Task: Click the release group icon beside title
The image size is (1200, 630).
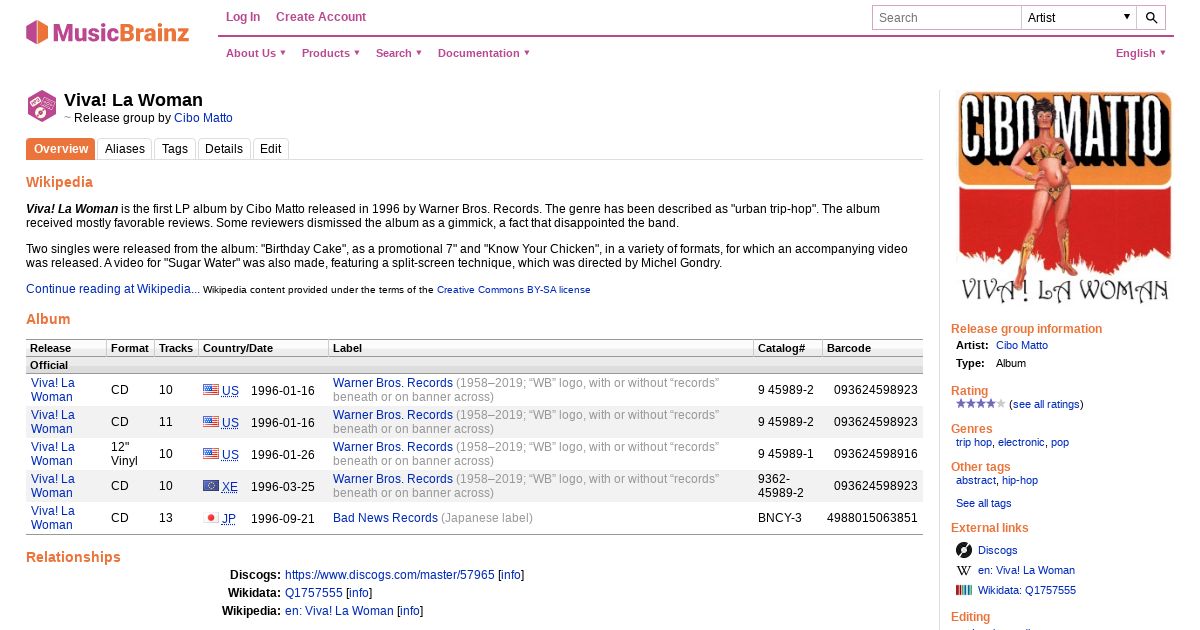Action: point(42,106)
